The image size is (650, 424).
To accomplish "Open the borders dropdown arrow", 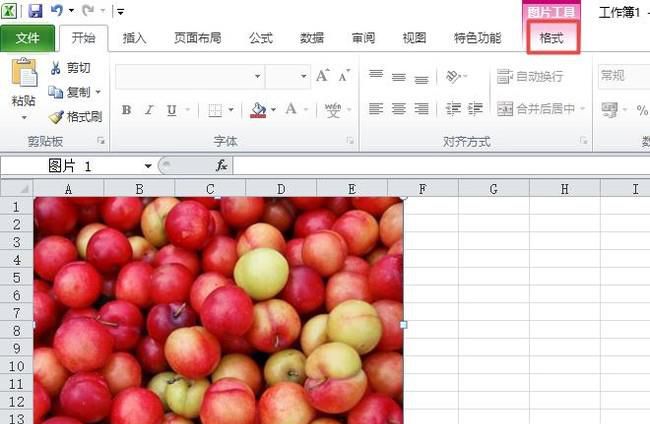I will click(x=231, y=110).
